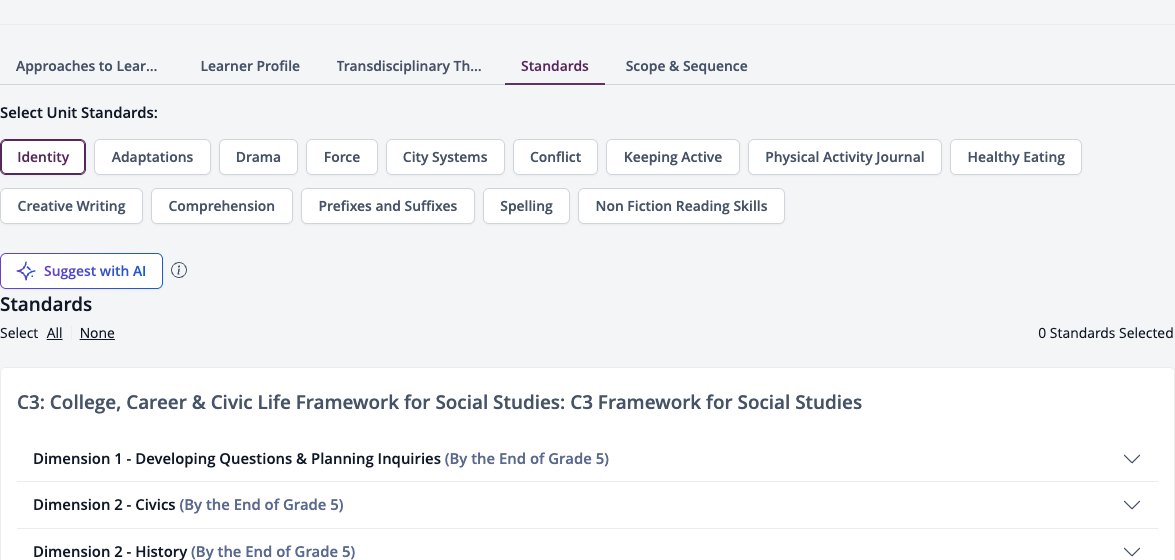
Task: Choose the Comprehension unit
Action: [222, 206]
